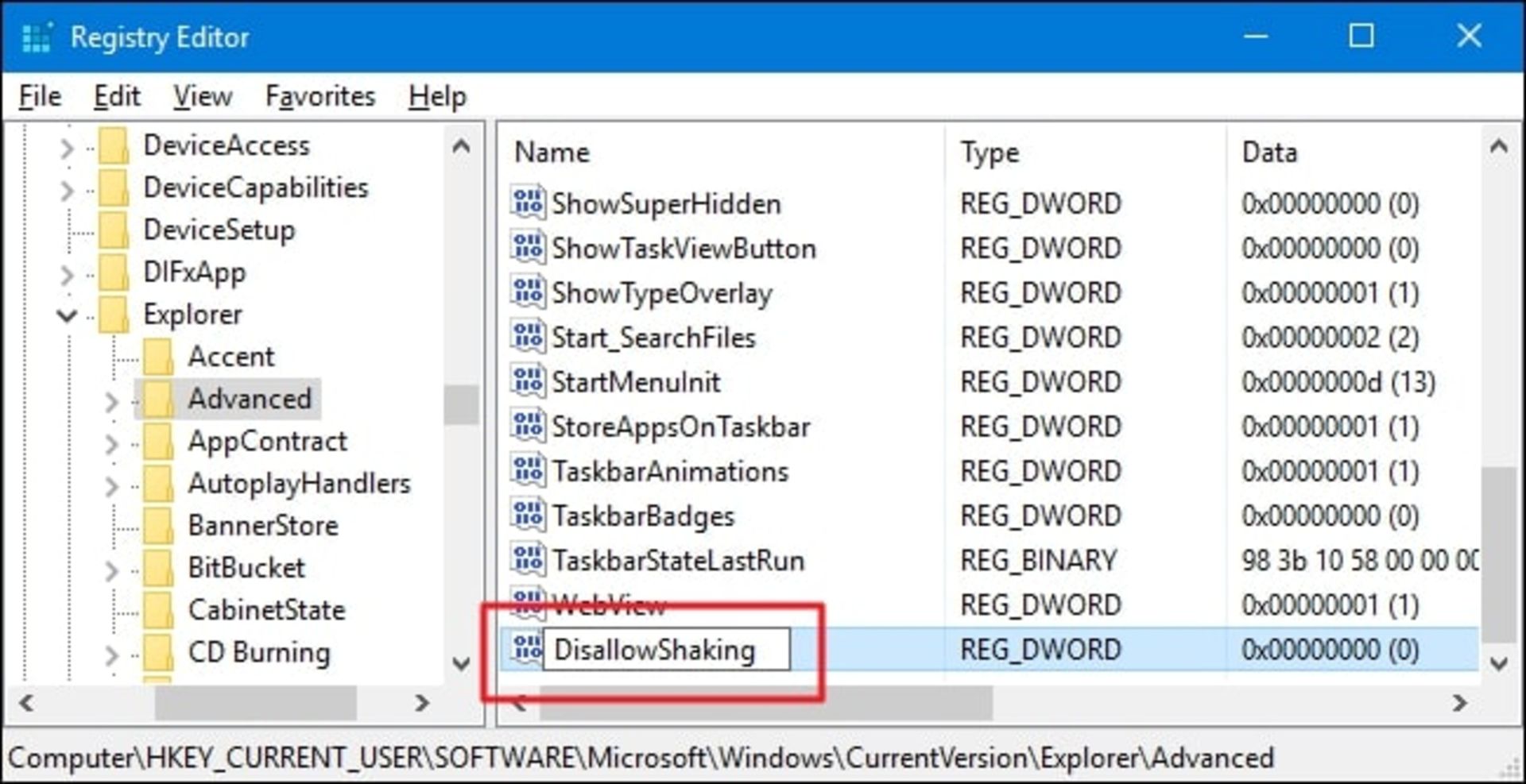Viewport: 1526px width, 784px height.
Task: Select the ShowTaskViewButton value name
Action: (x=684, y=248)
